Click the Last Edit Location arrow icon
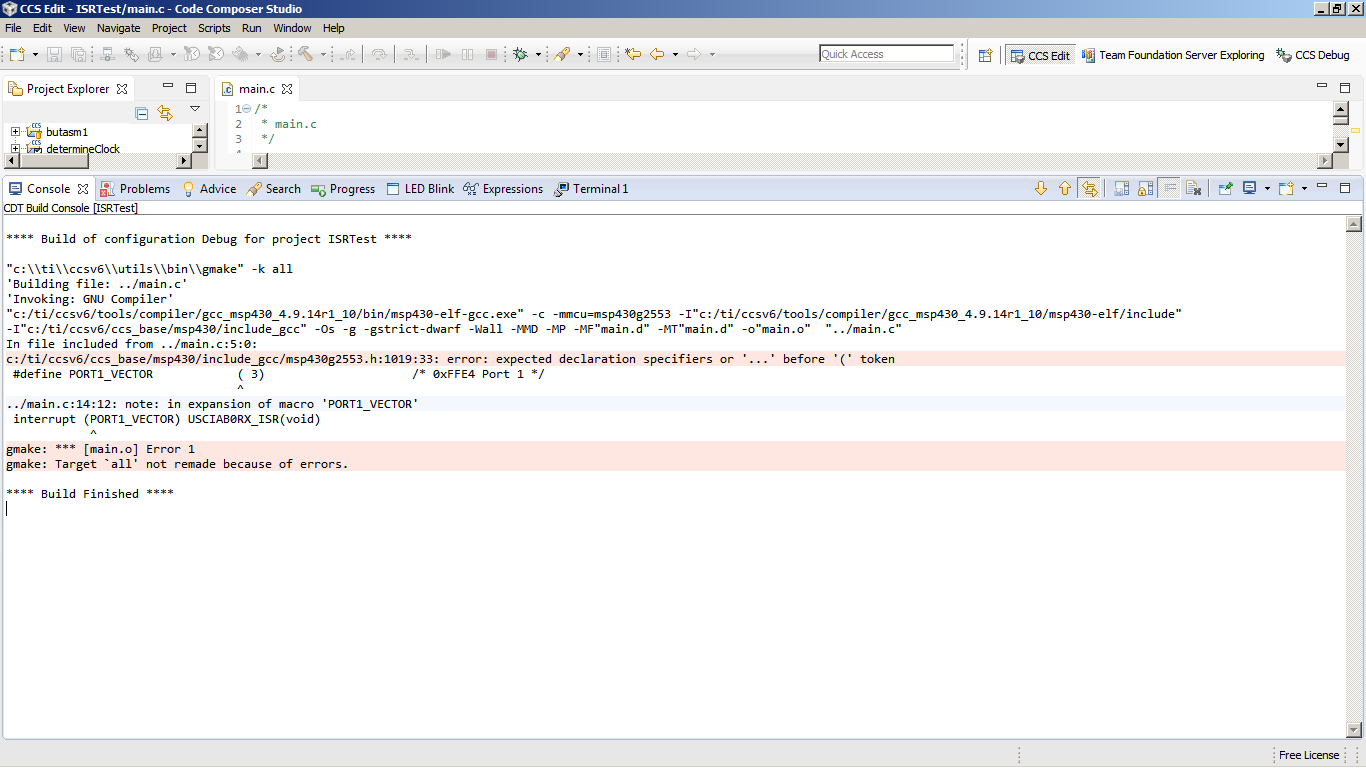Image resolution: width=1366 pixels, height=768 pixels. pyautogui.click(x=632, y=54)
